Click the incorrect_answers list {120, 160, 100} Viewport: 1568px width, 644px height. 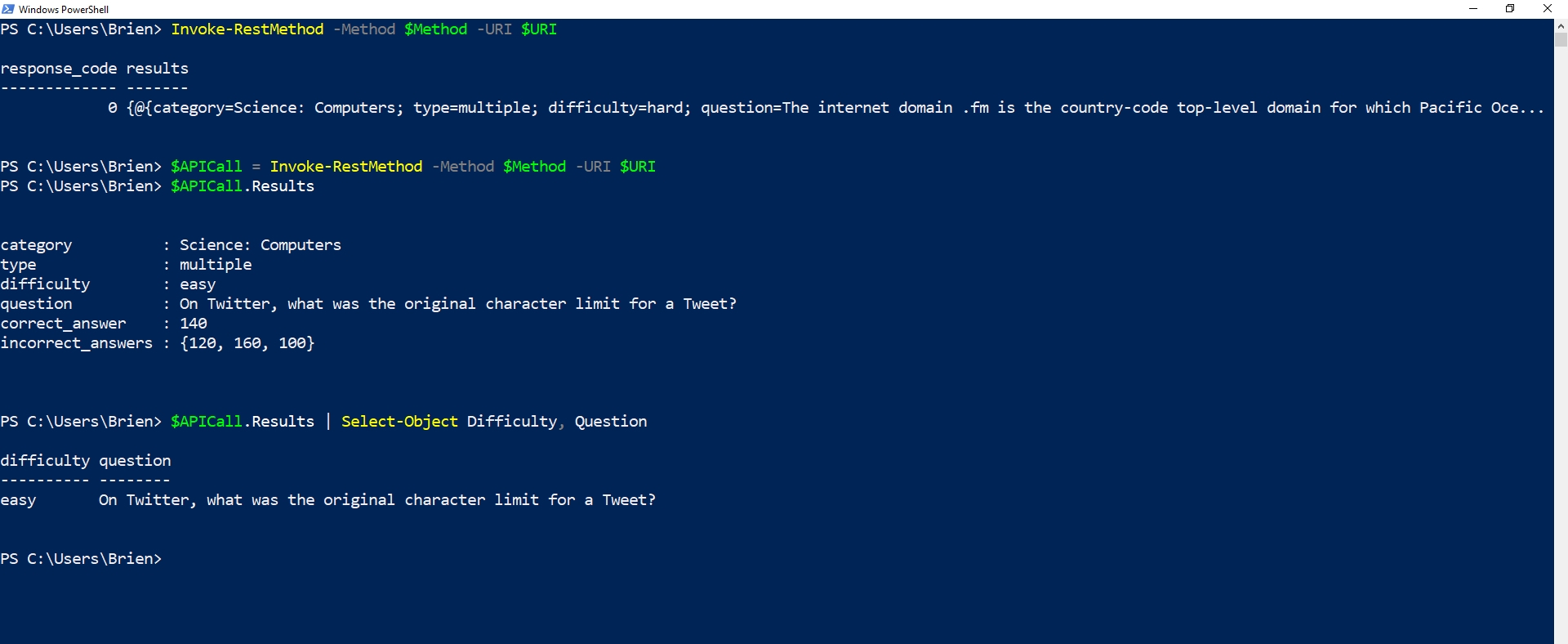[x=247, y=343]
